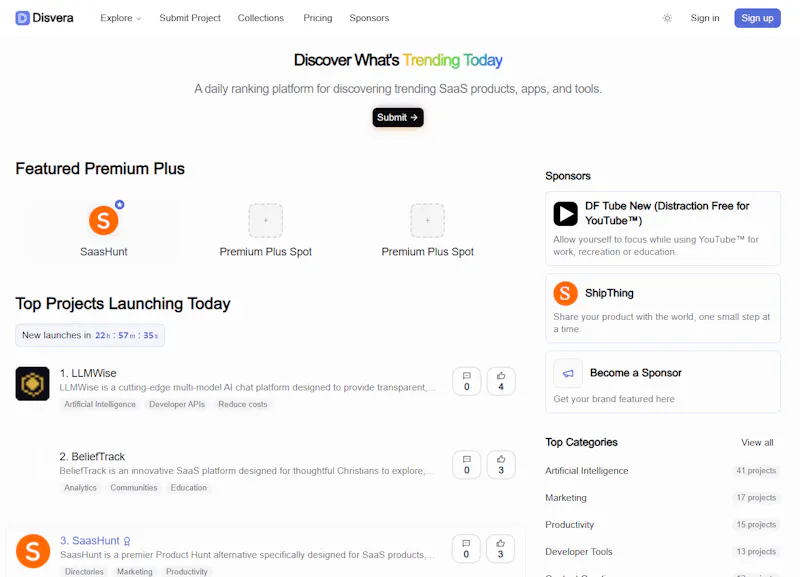The width and height of the screenshot is (800, 577).
Task: Click the black Submit button
Action: [397, 117]
